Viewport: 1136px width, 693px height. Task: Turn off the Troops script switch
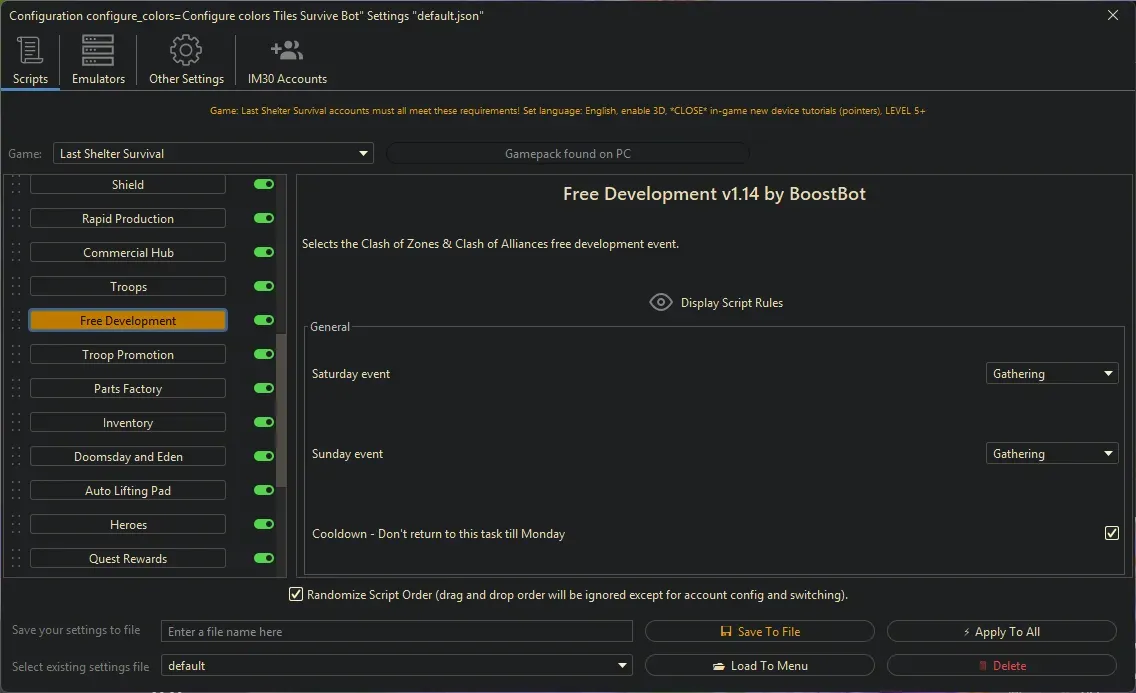264,286
